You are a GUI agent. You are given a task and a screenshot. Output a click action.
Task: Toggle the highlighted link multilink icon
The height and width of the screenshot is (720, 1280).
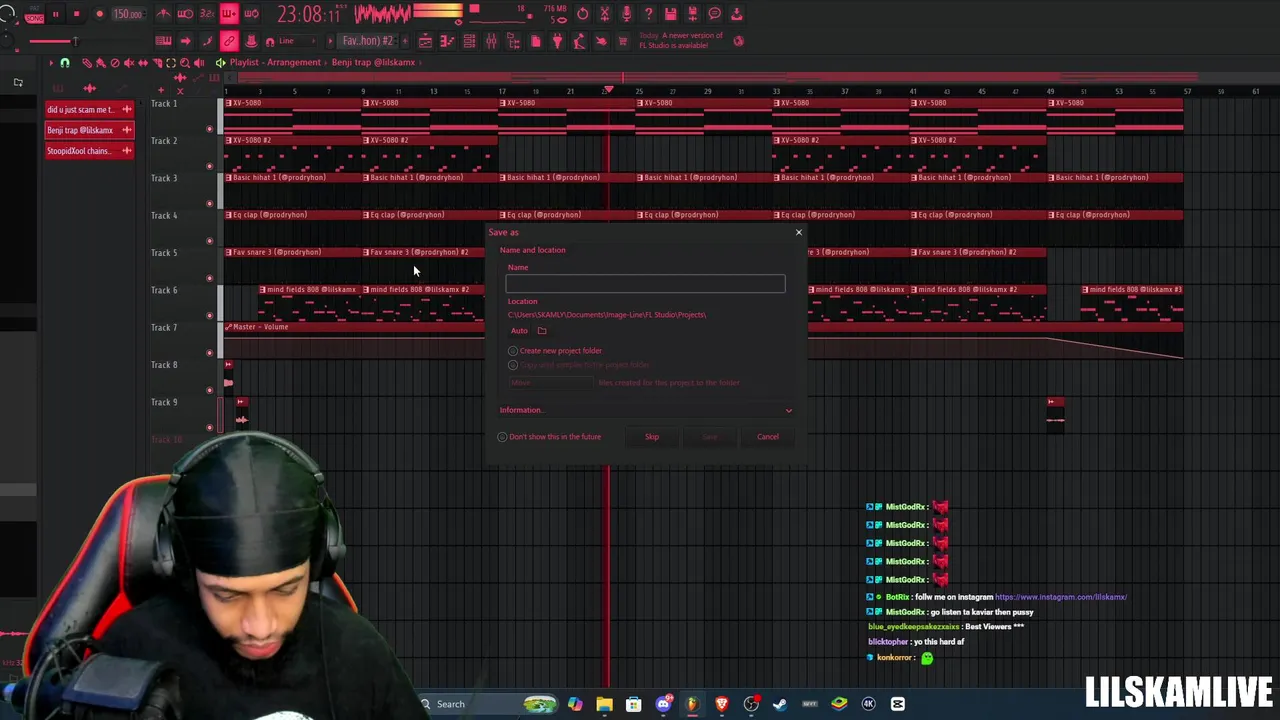point(229,41)
